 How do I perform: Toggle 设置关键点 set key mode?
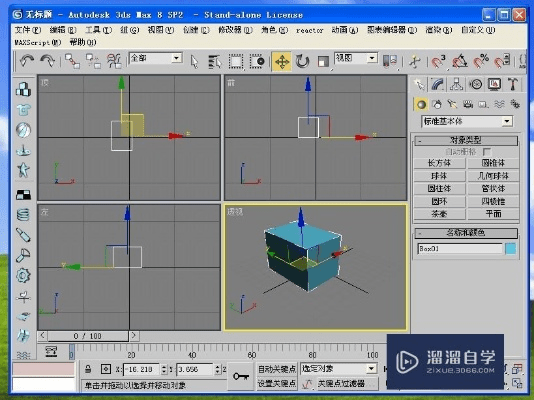[277, 384]
